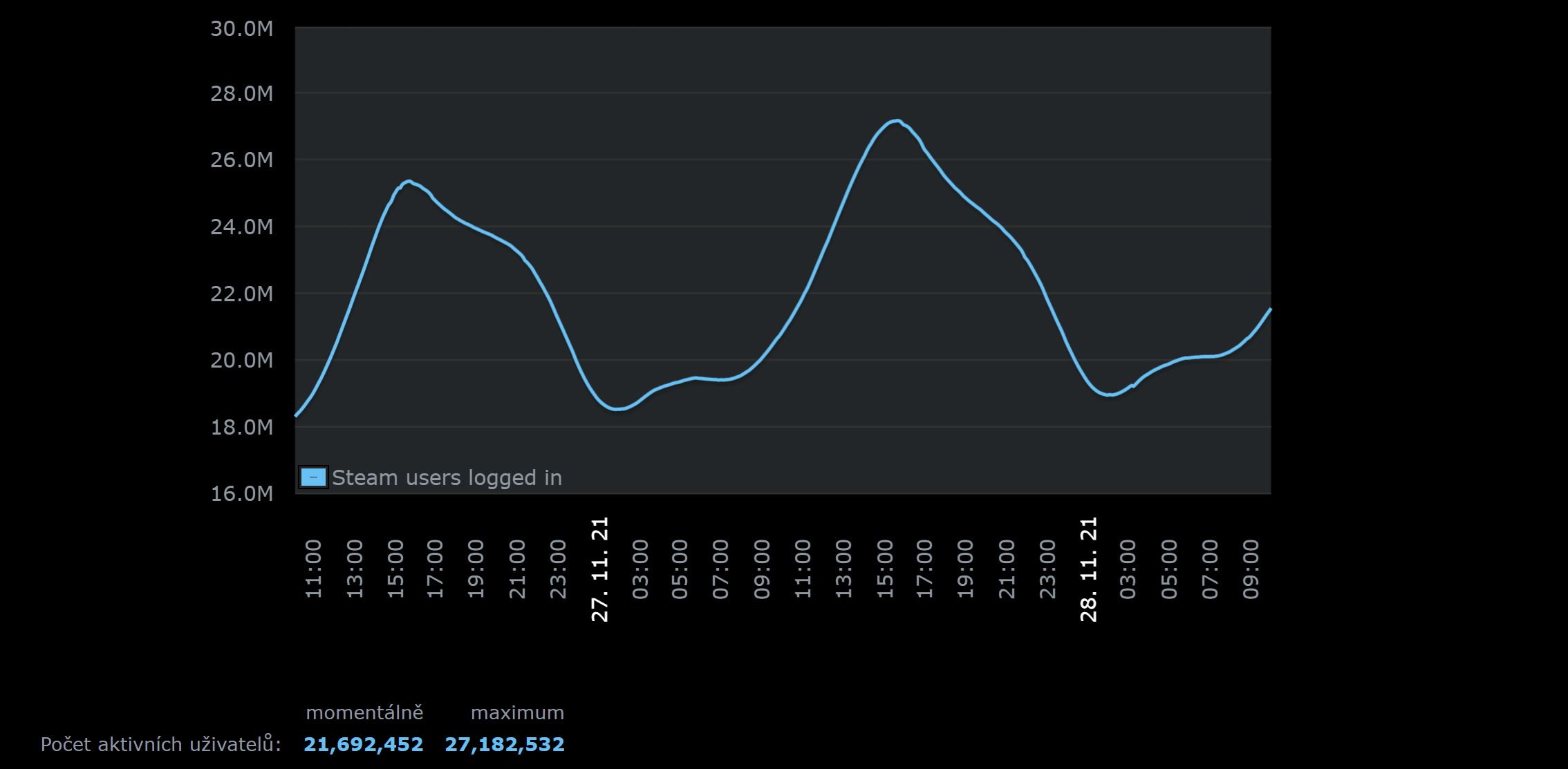Click the maximum column header

517,712
